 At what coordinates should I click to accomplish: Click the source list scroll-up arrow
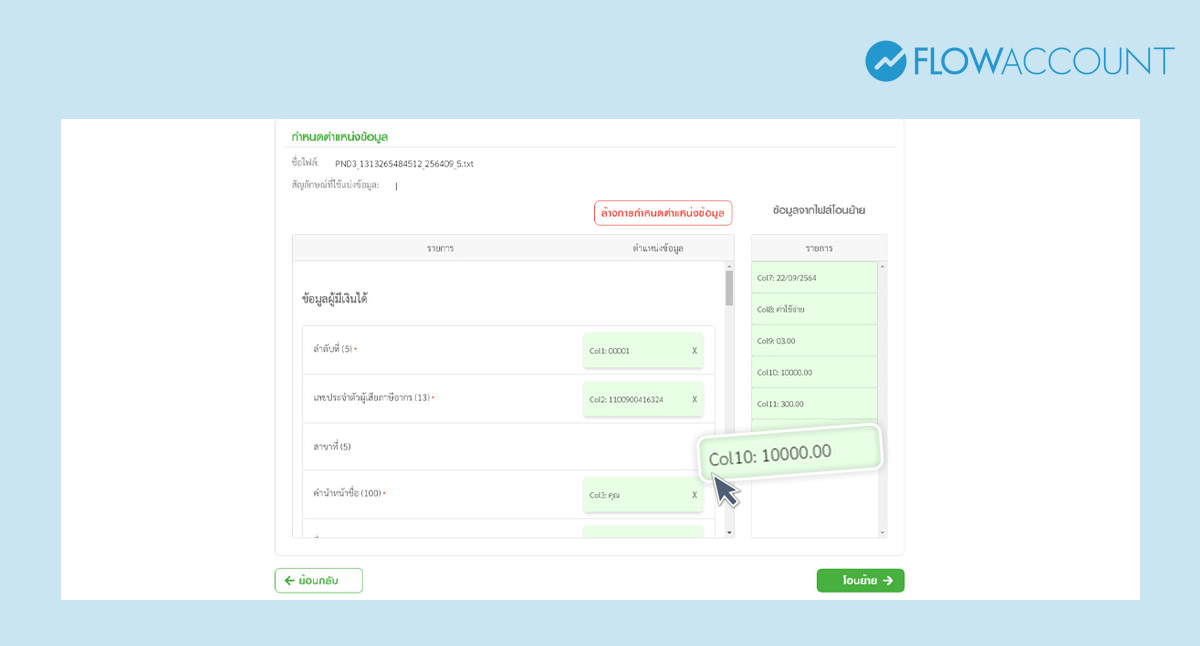[882, 267]
